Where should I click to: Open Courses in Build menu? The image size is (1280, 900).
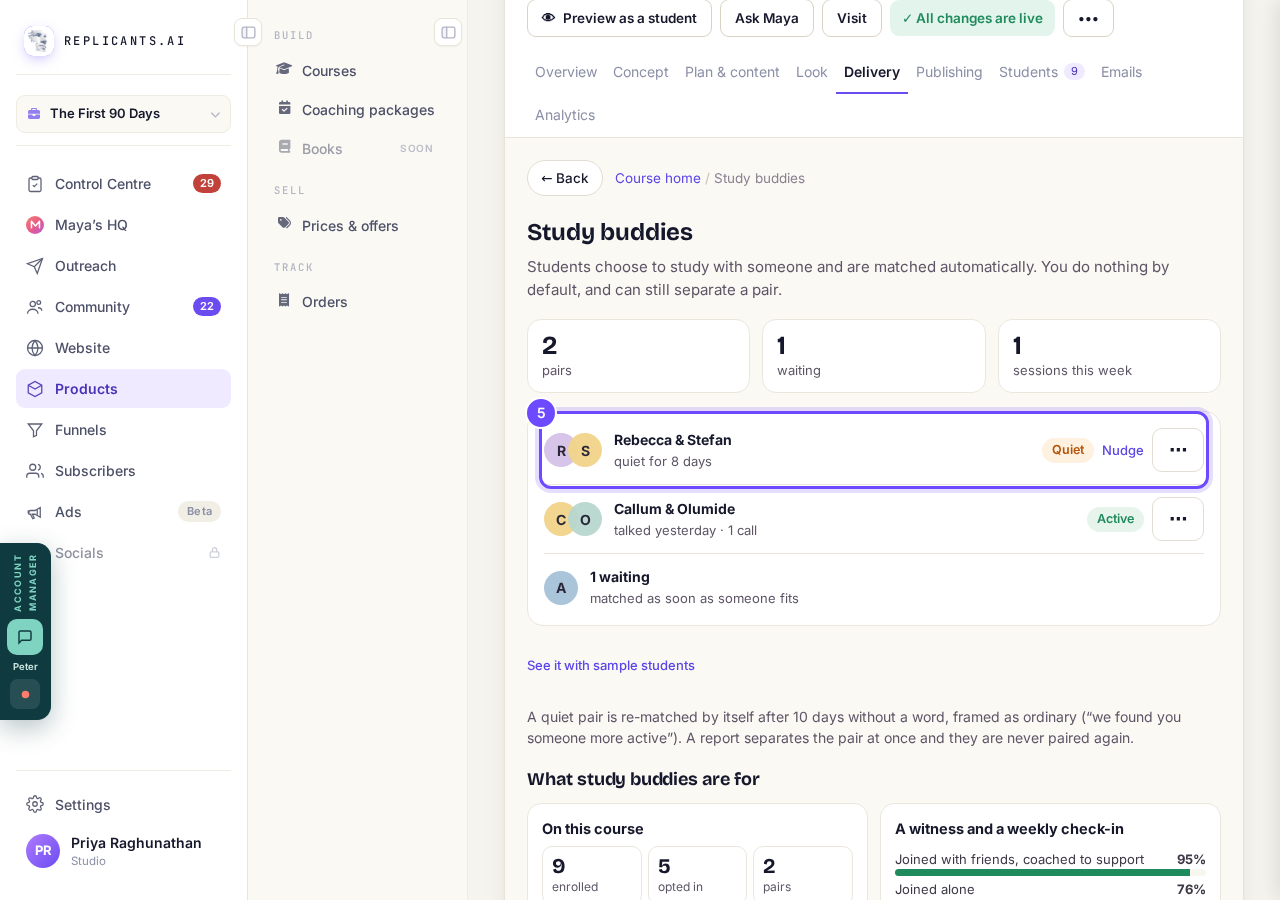tap(357, 71)
